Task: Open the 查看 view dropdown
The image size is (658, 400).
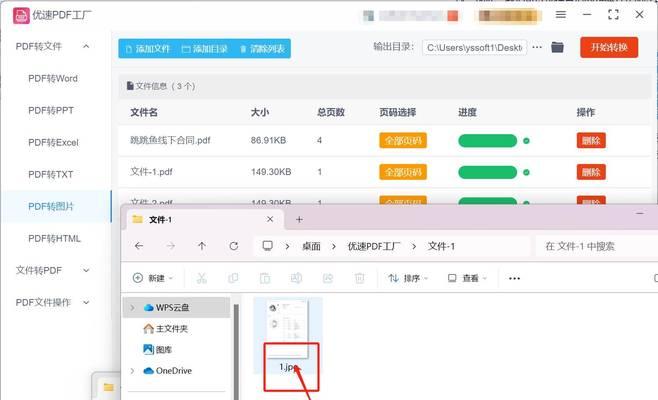Action: coord(467,278)
